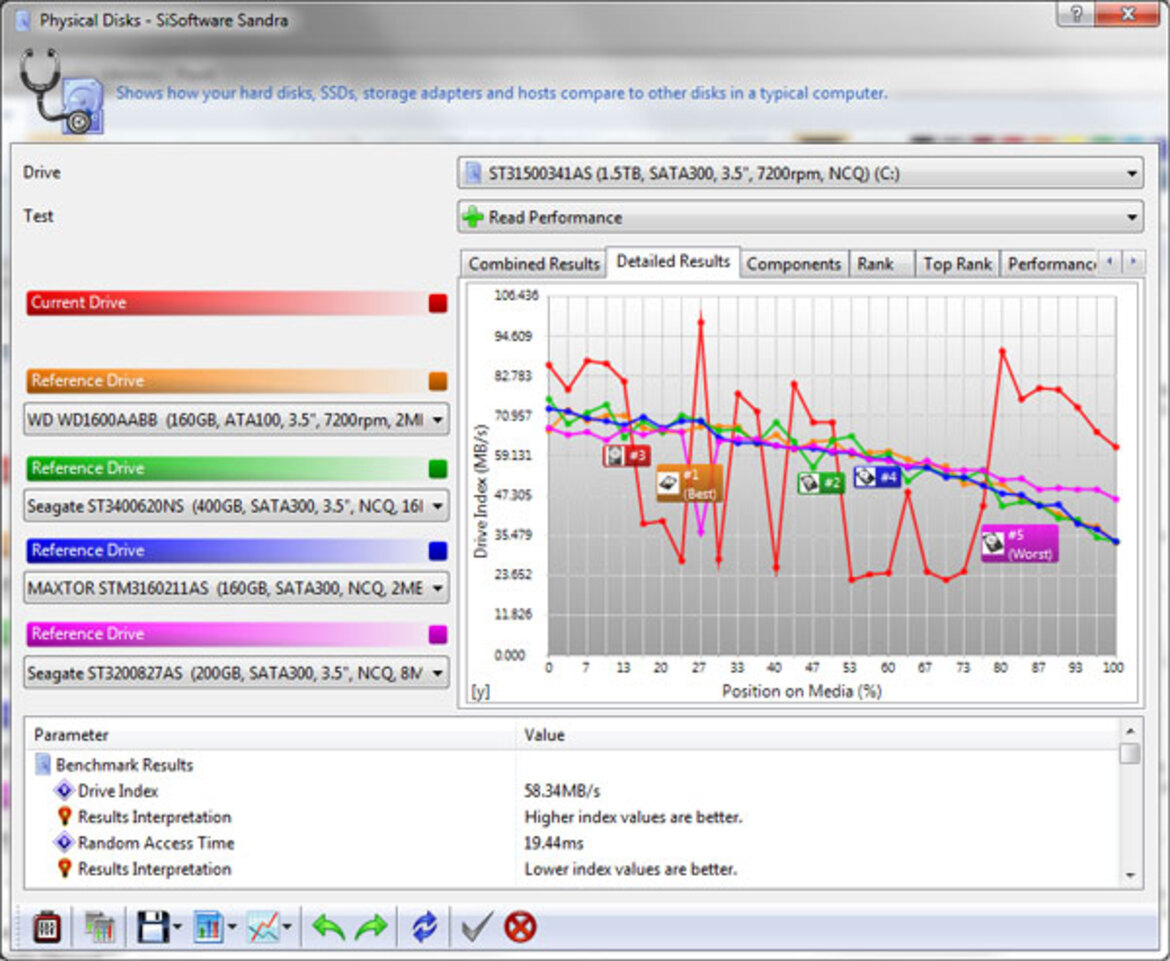Open the Drive ST31500341AS dropdown
1170x961 pixels.
click(x=800, y=174)
